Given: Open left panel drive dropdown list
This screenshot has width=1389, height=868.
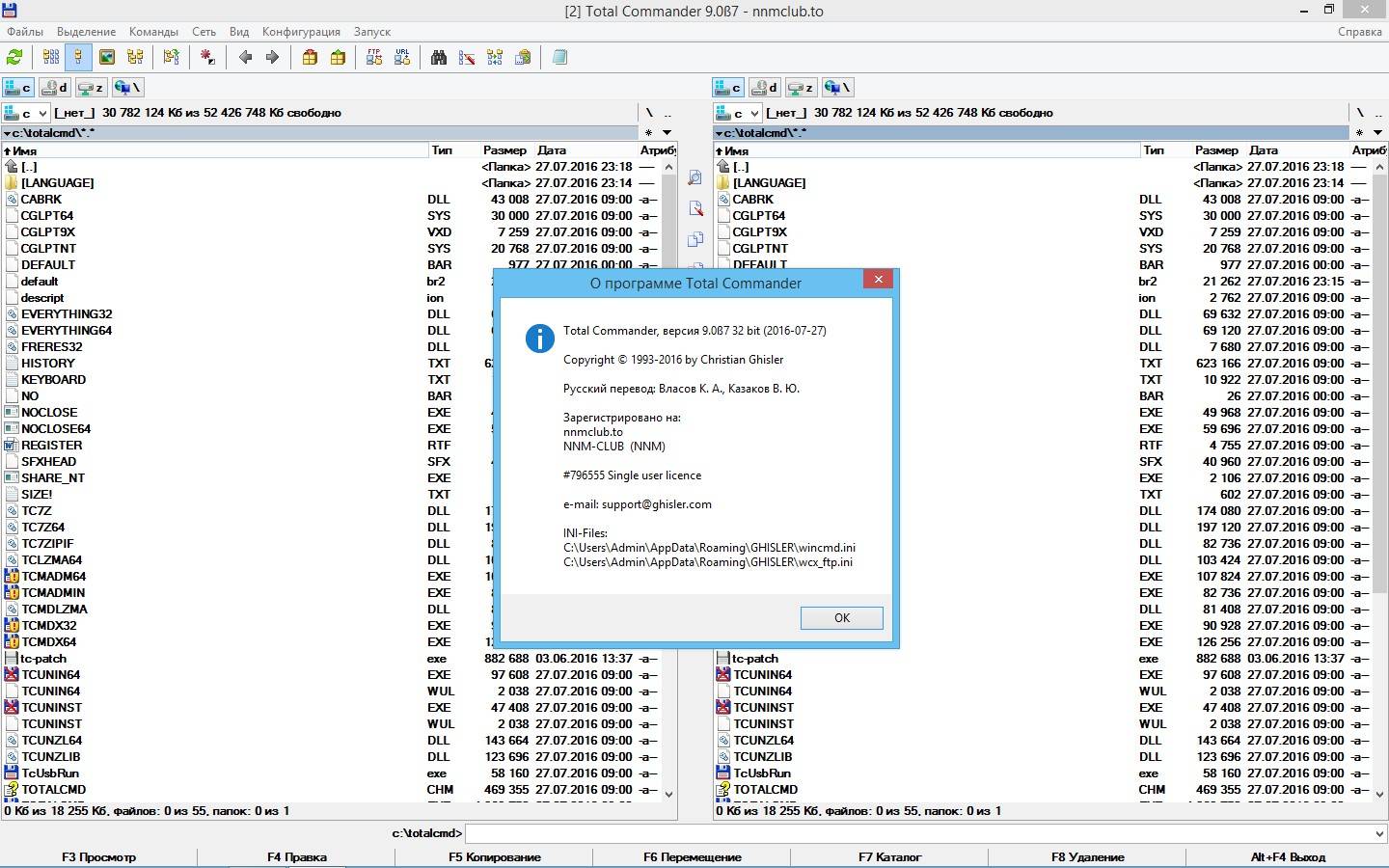Looking at the screenshot, I should click(x=42, y=113).
